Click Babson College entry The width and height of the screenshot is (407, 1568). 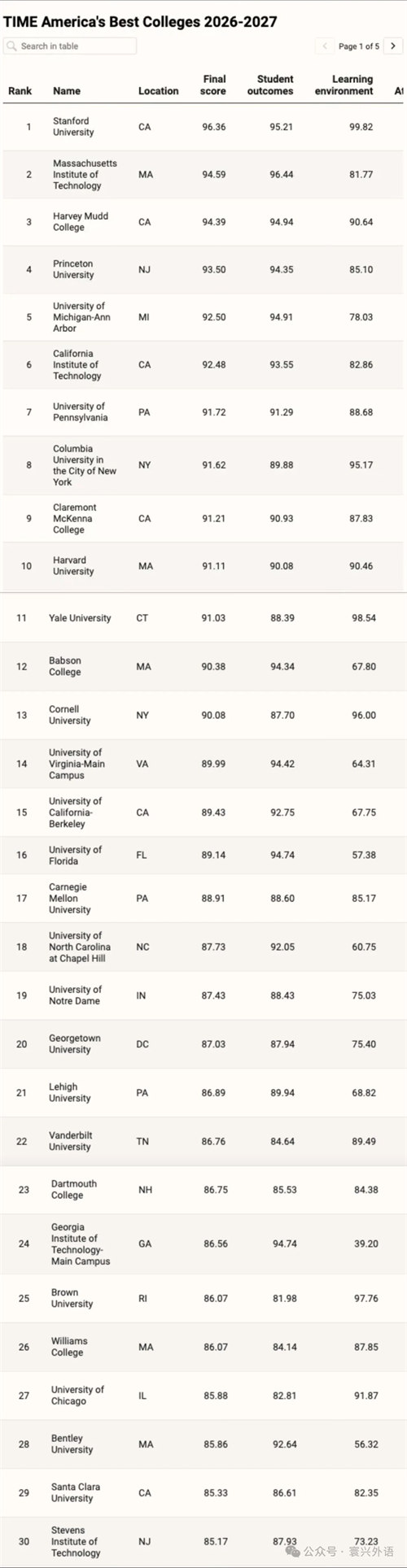click(65, 667)
